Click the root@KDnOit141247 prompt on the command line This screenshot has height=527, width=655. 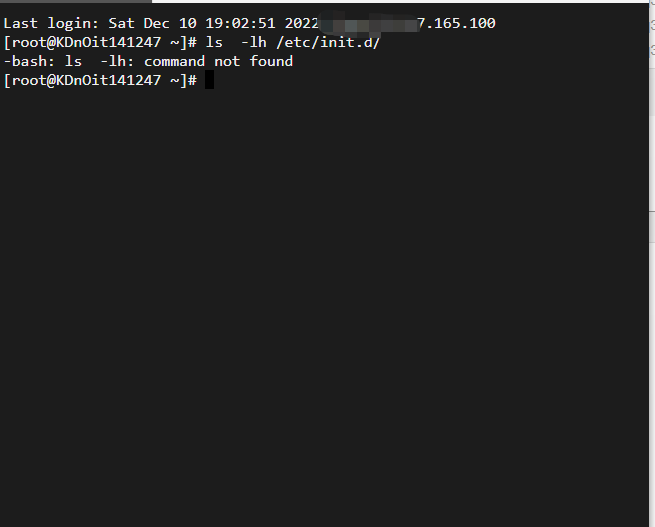pos(91,42)
